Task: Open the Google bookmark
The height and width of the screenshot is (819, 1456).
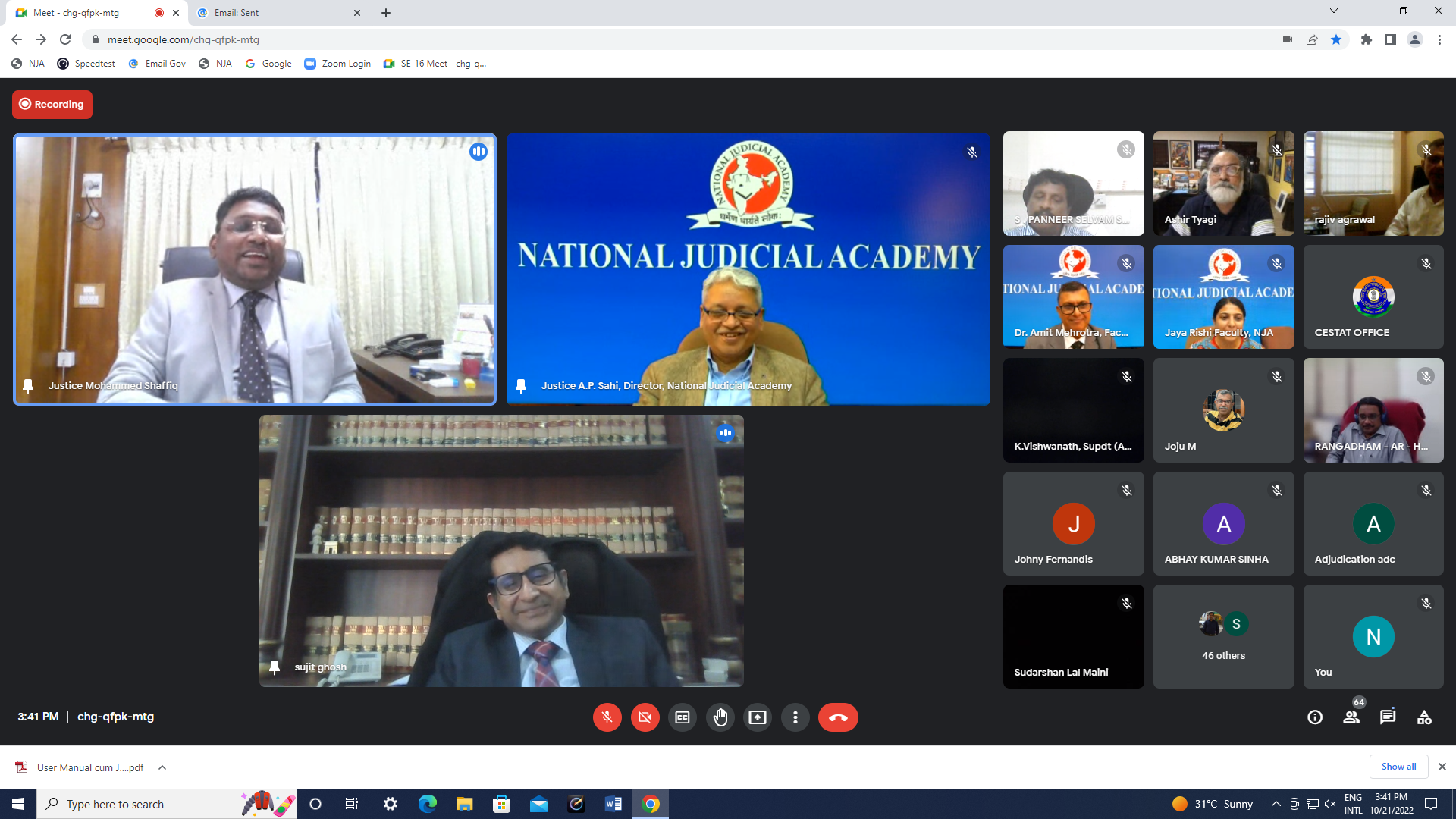Action: point(268,64)
